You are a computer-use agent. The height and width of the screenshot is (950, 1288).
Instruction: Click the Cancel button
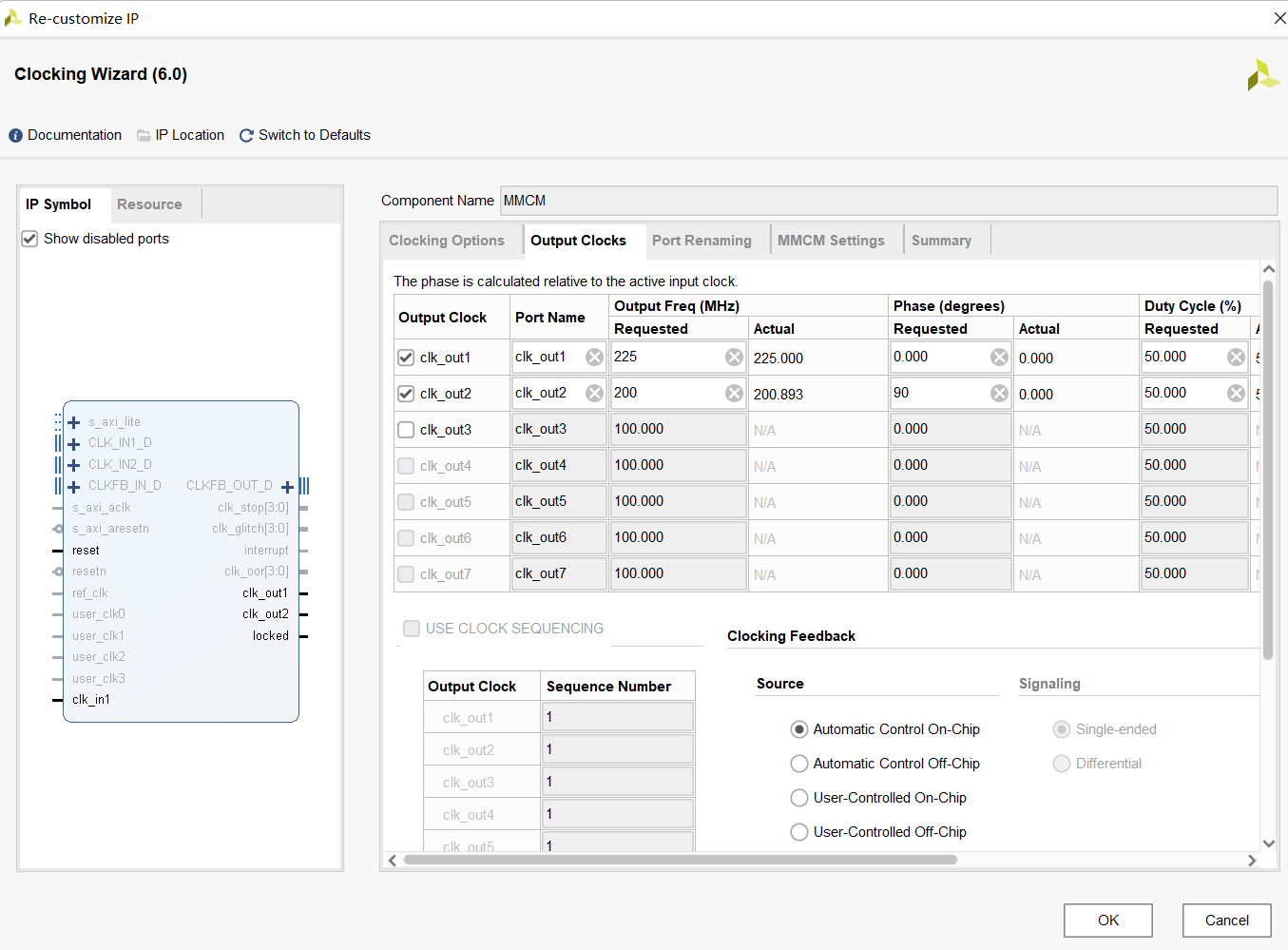tap(1227, 921)
